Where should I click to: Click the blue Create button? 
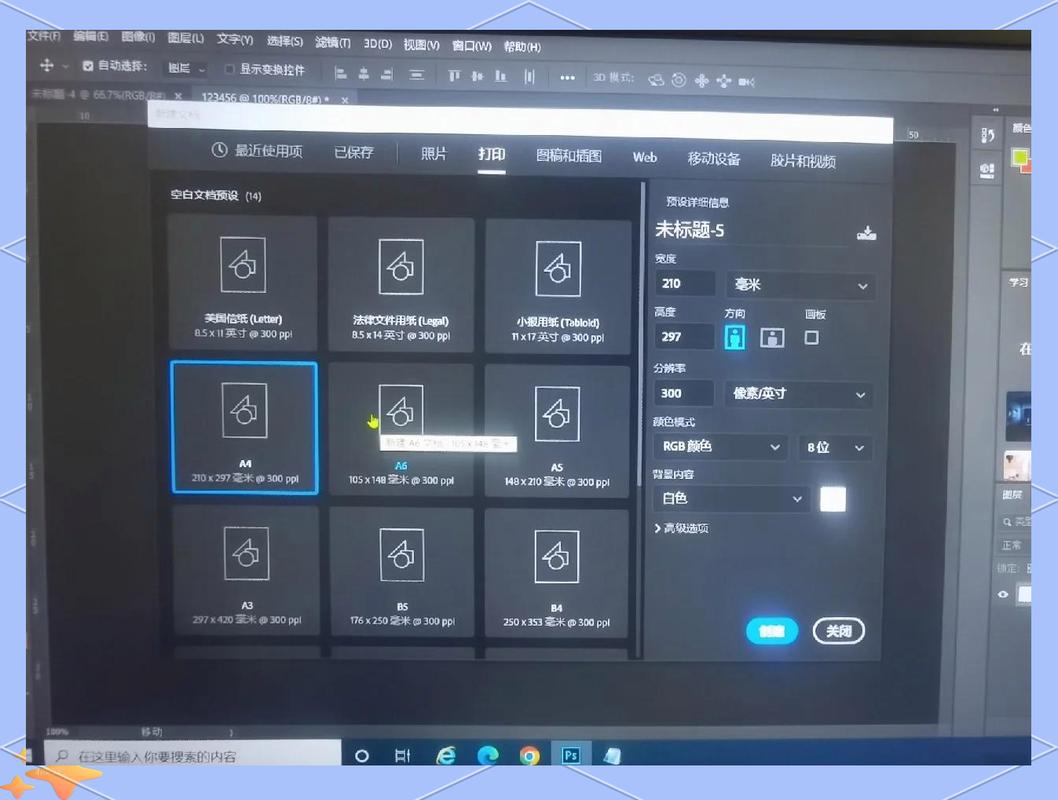772,631
